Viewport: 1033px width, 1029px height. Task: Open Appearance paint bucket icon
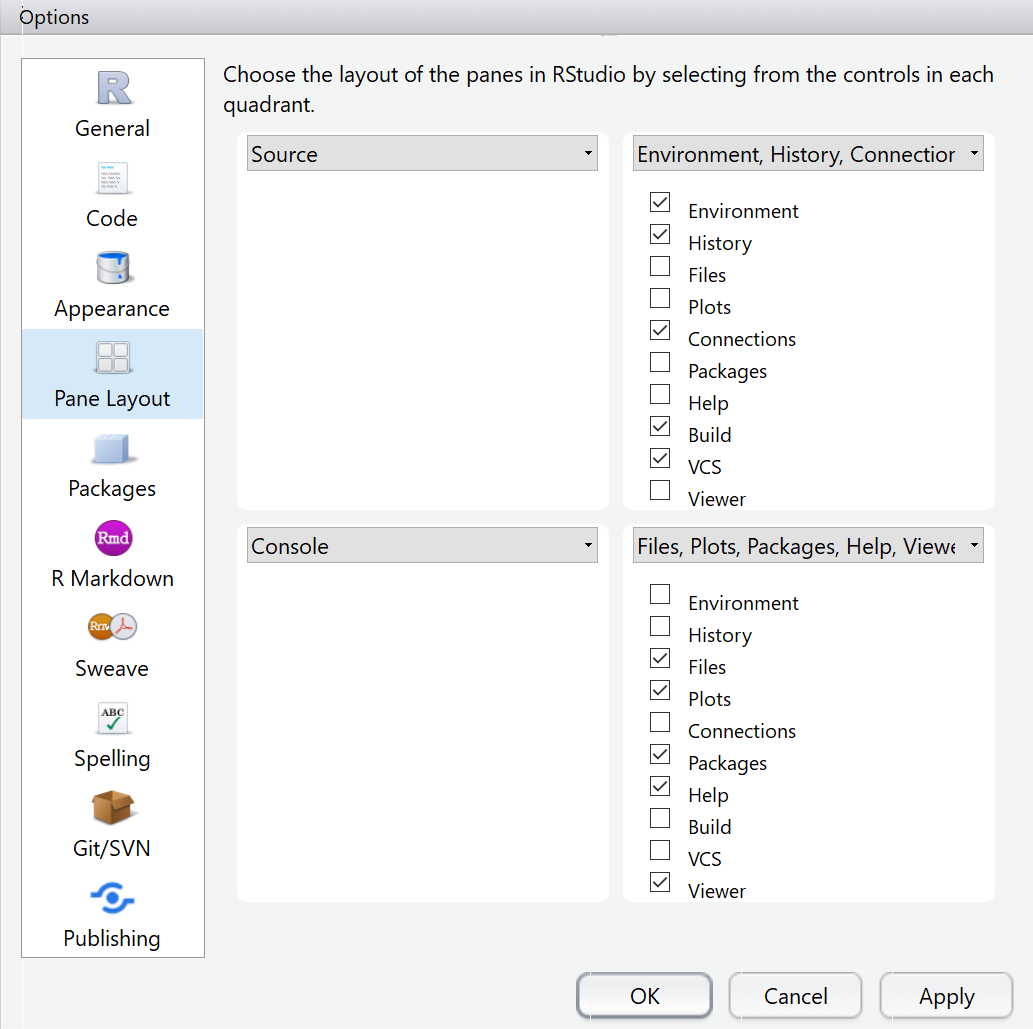click(x=113, y=267)
